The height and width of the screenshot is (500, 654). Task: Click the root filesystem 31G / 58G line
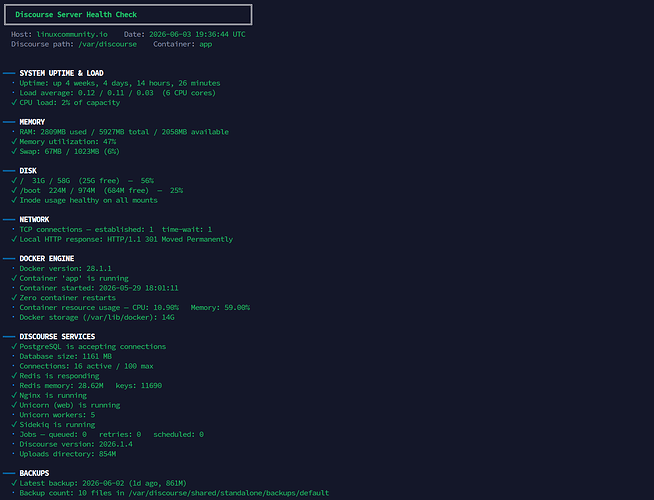[x=86, y=181]
